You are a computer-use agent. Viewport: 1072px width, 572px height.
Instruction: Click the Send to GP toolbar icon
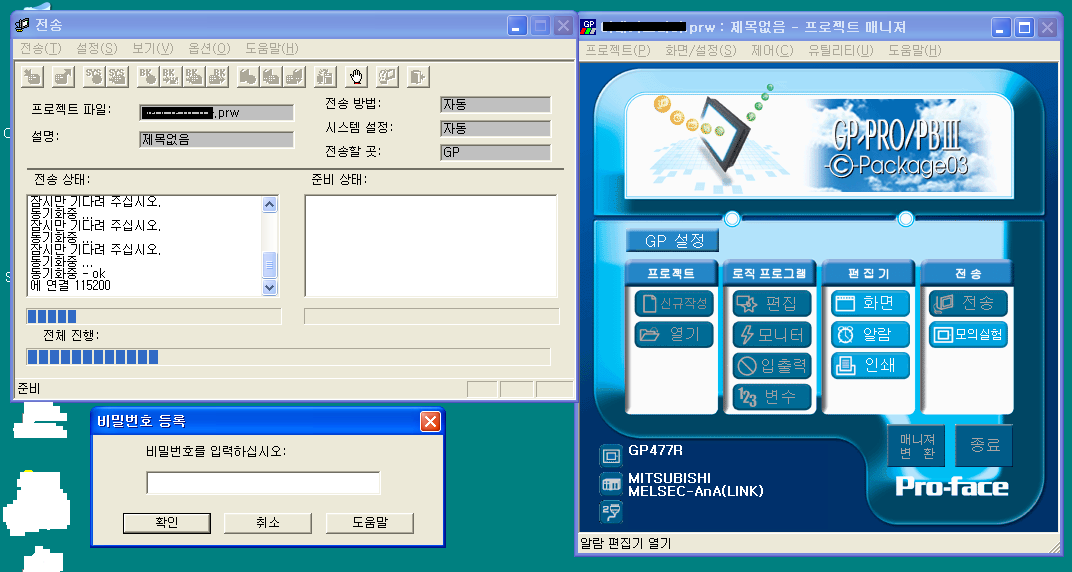32,77
